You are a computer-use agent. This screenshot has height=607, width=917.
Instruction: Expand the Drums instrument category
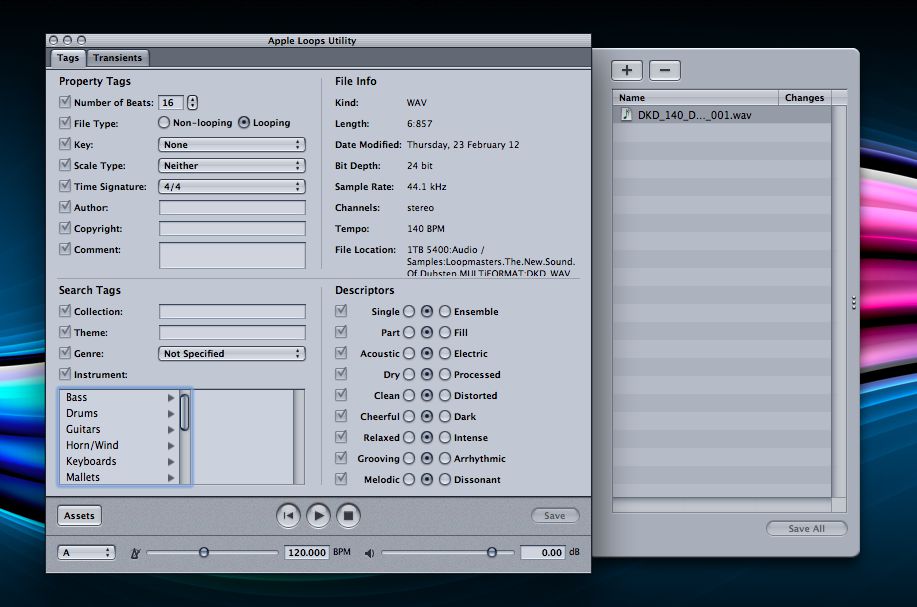(x=171, y=413)
